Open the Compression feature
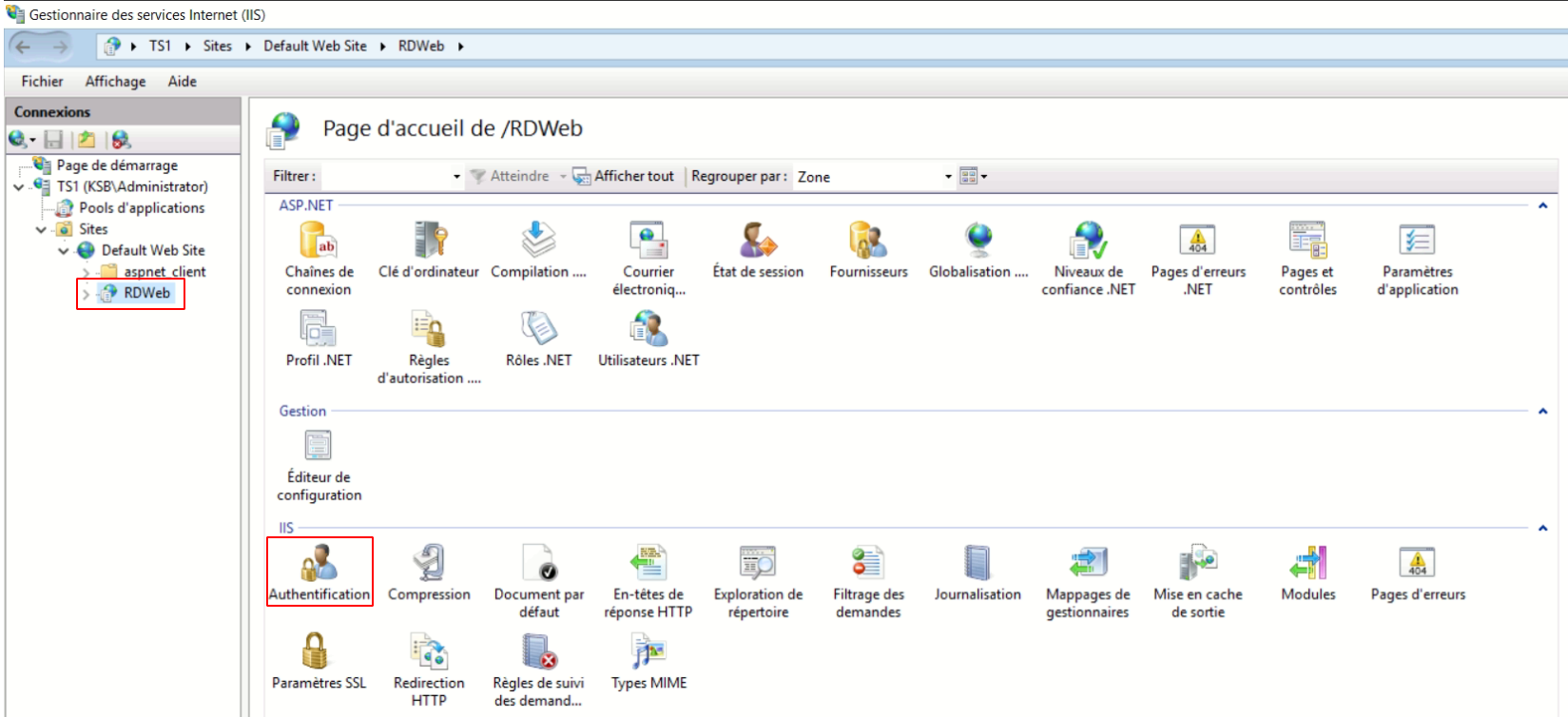The height and width of the screenshot is (717, 1568). pyautogui.click(x=429, y=571)
